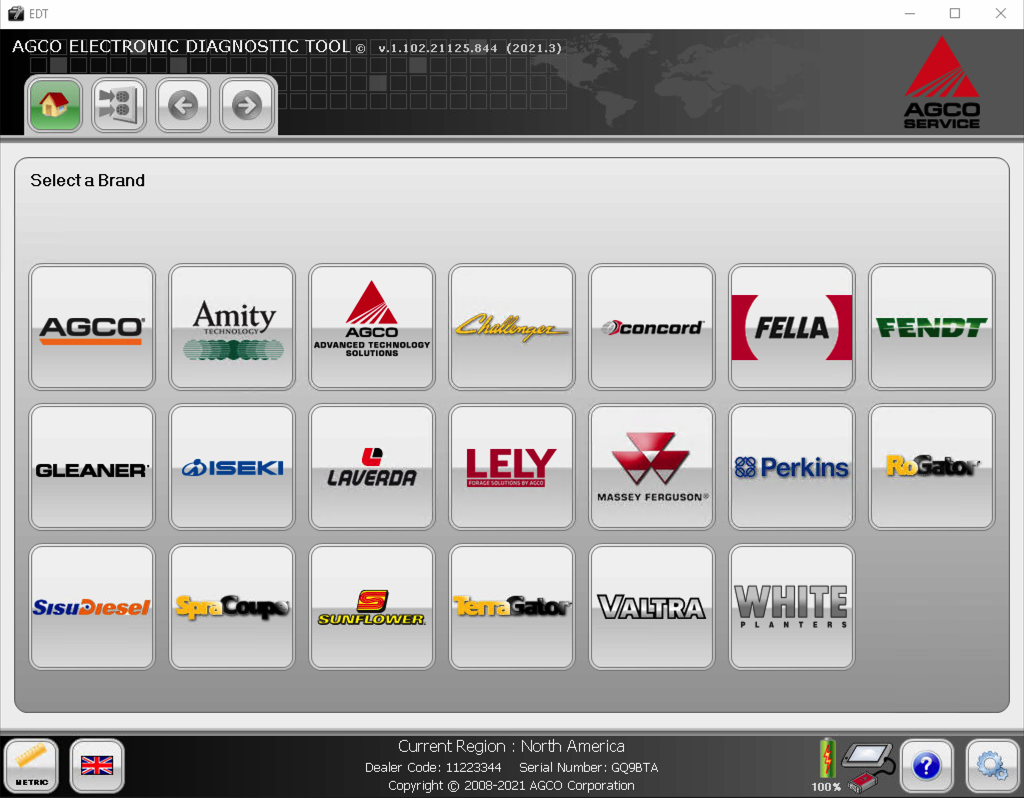1024x798 pixels.
Task: Go forward with the right arrow
Action: tap(247, 105)
